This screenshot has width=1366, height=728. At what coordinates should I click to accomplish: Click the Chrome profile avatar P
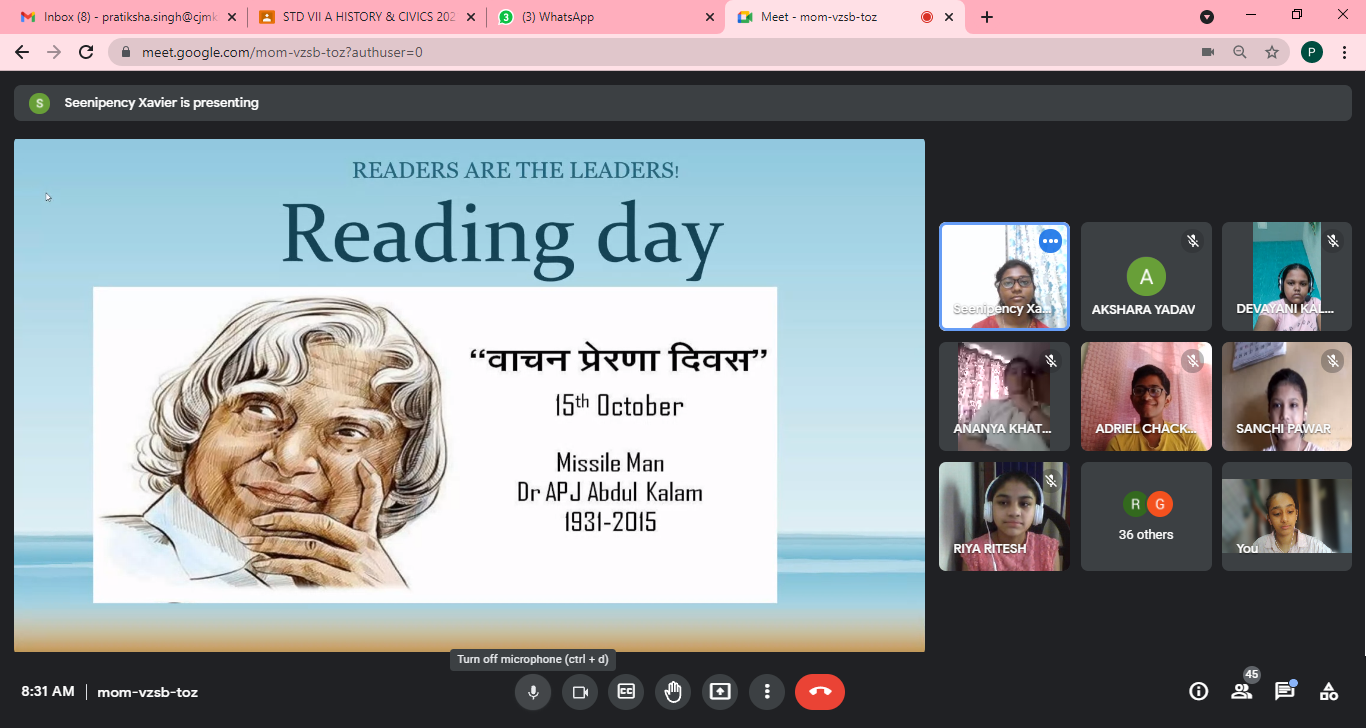[x=1312, y=52]
